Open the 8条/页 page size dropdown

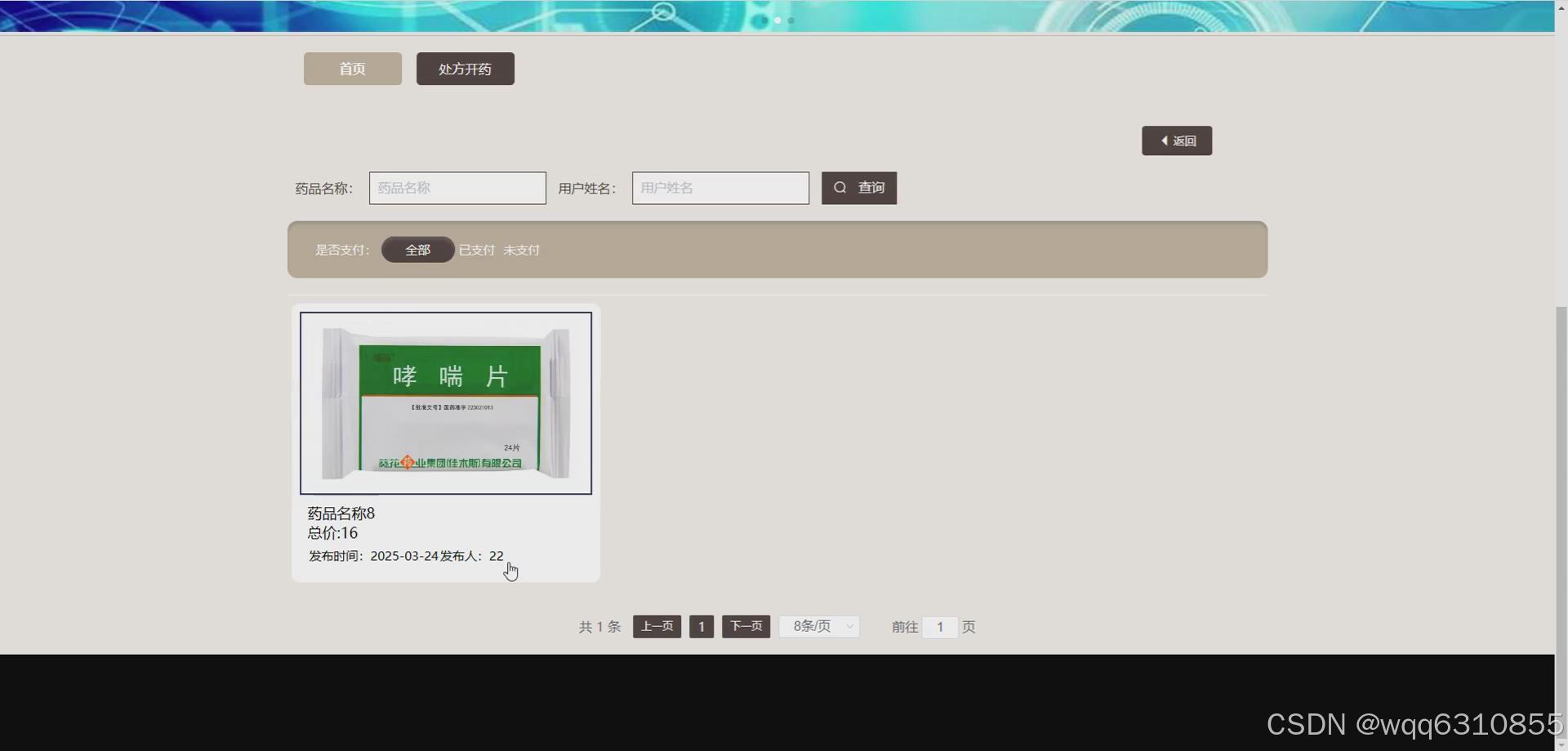coord(817,627)
